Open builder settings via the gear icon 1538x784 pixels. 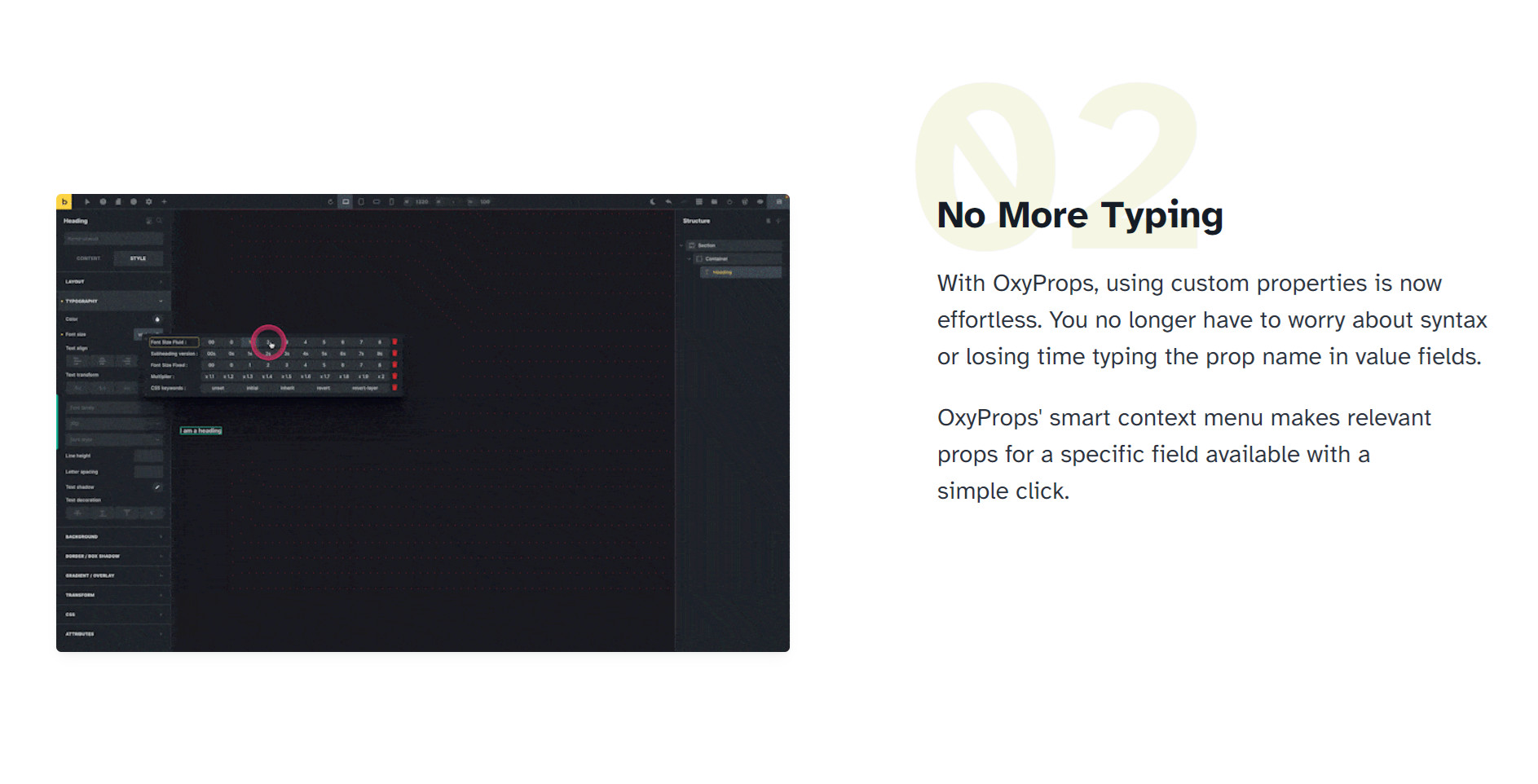148,201
